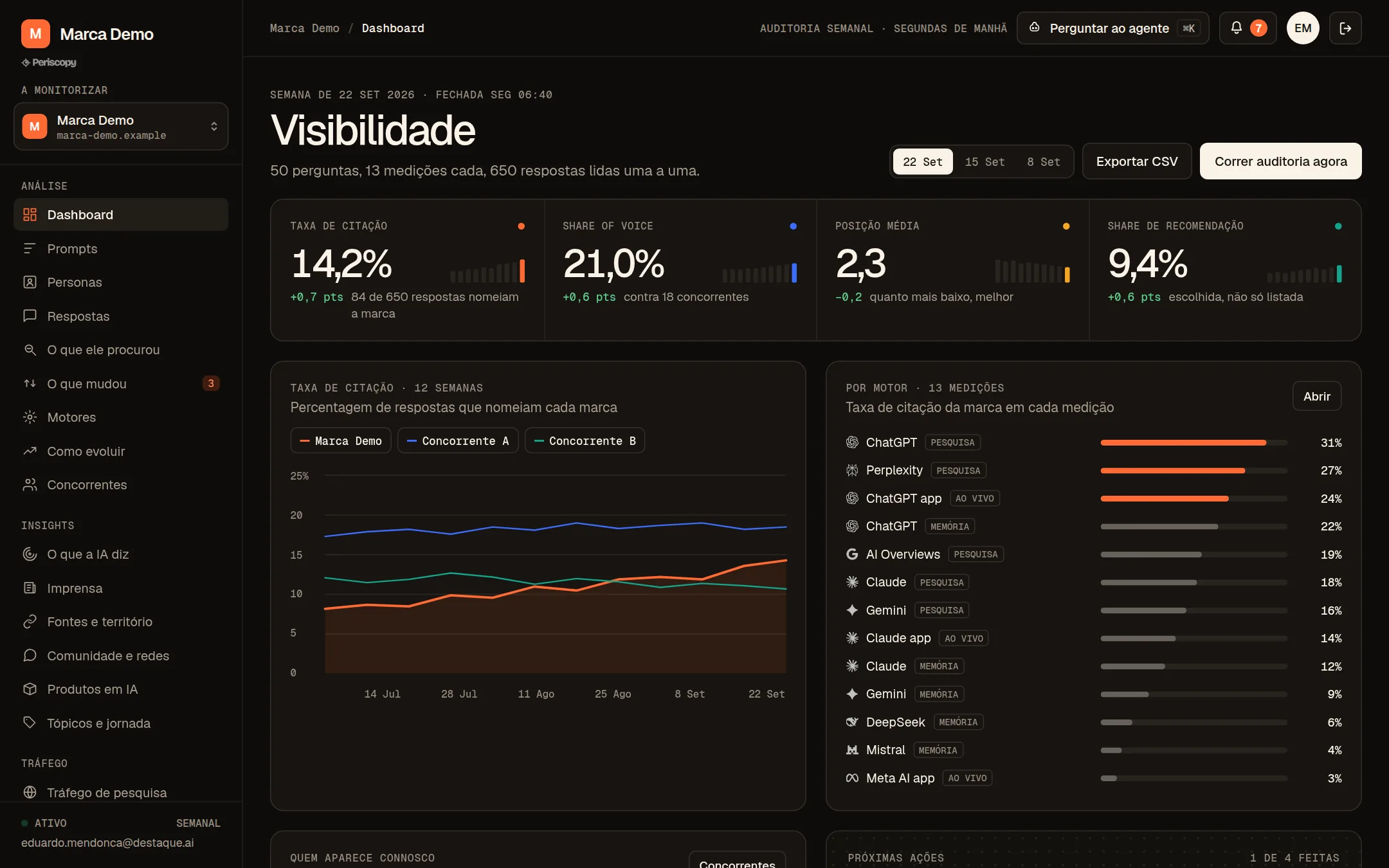Open Comunidade e redes page

[x=121, y=656]
